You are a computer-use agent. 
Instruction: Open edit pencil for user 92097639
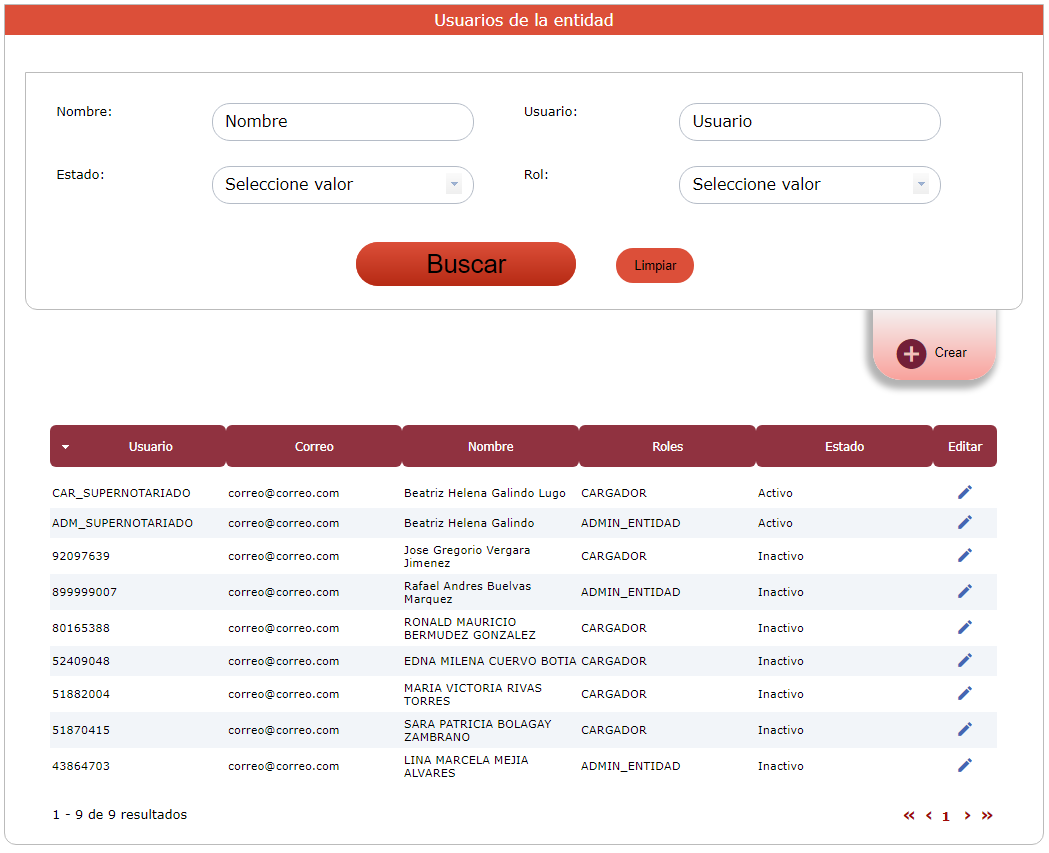click(964, 555)
